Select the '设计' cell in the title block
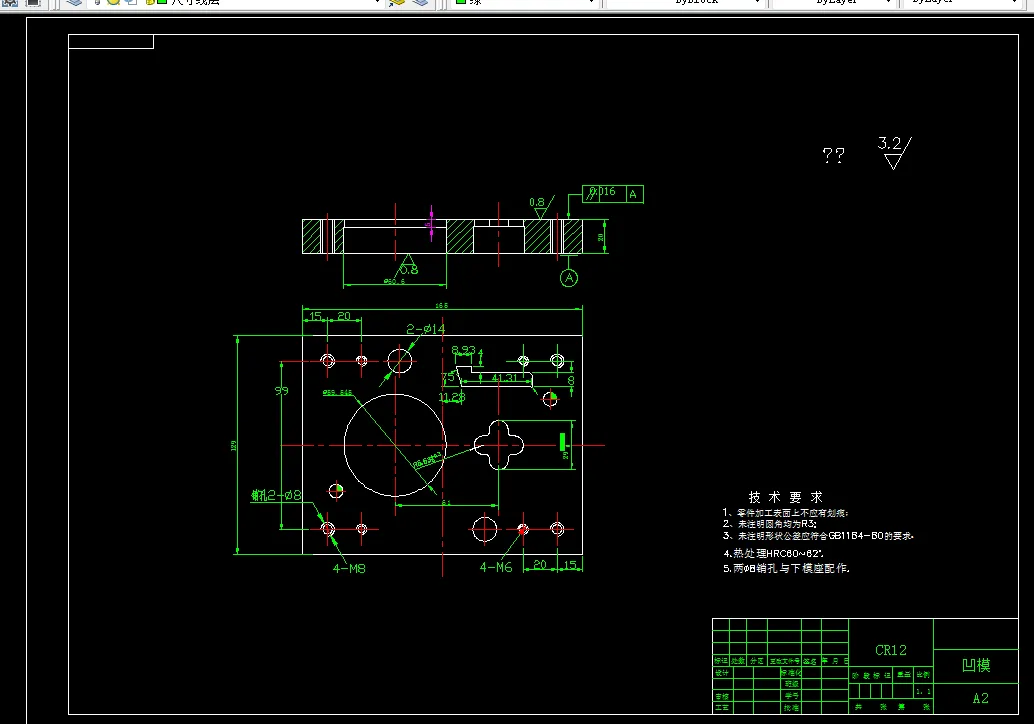 pyautogui.click(x=722, y=673)
